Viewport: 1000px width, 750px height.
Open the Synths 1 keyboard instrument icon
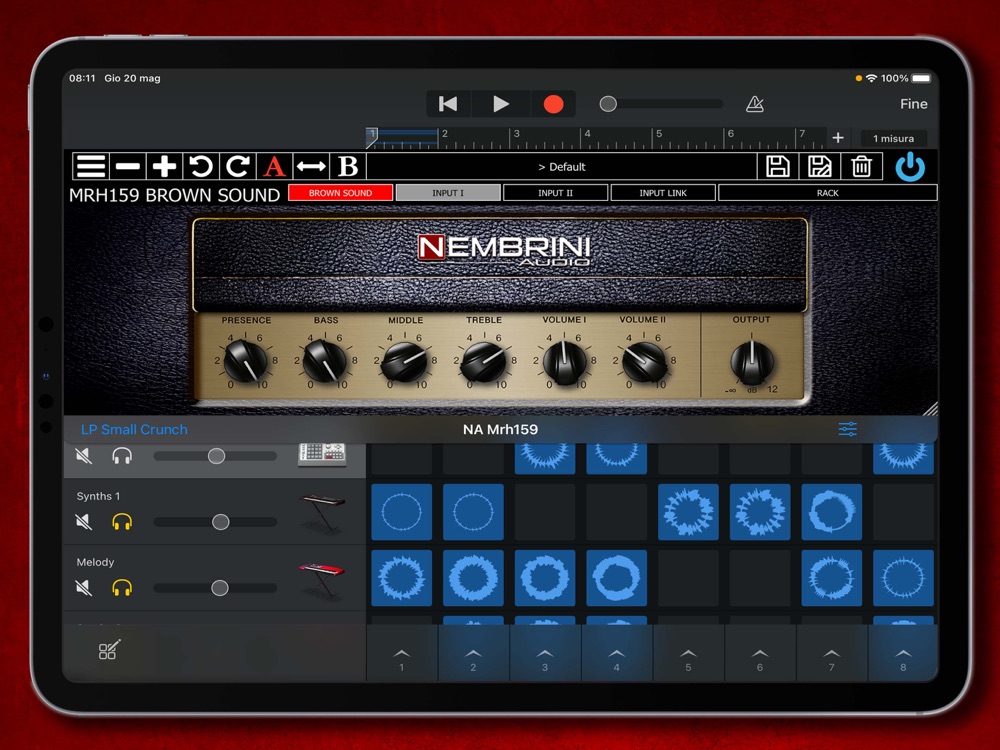322,513
